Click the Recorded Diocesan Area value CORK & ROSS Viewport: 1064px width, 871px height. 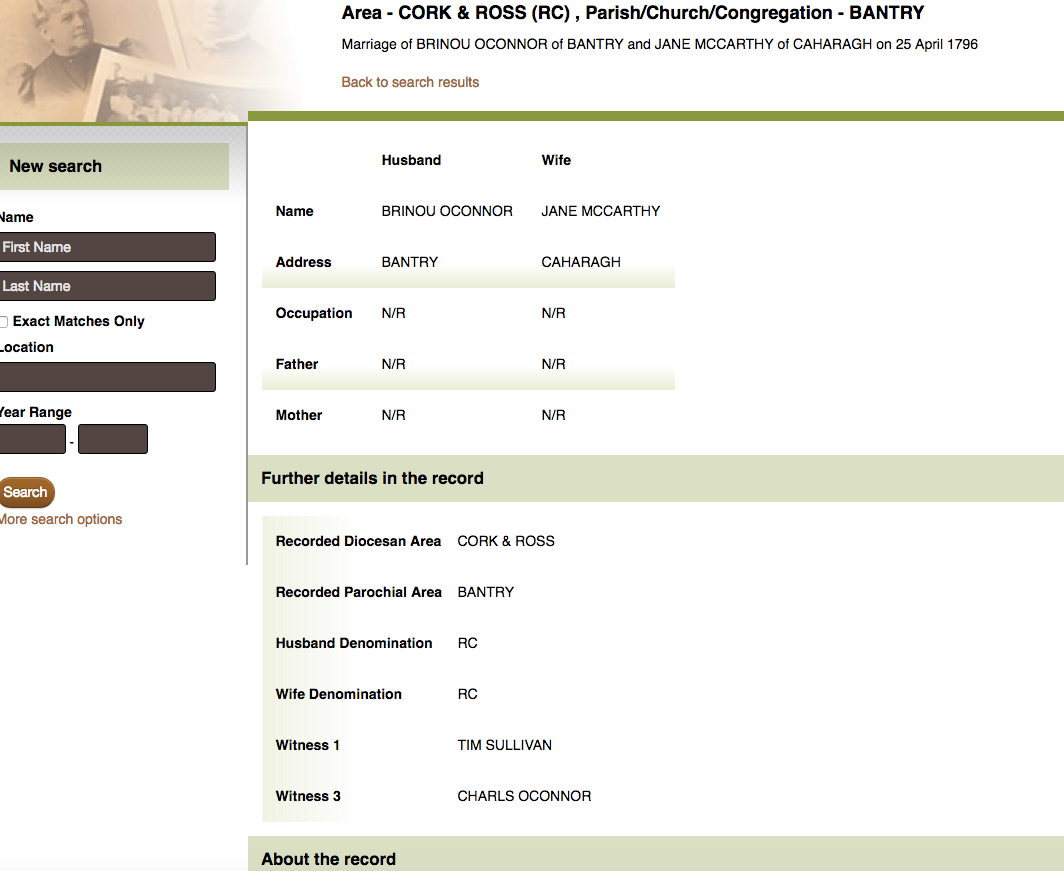505,541
